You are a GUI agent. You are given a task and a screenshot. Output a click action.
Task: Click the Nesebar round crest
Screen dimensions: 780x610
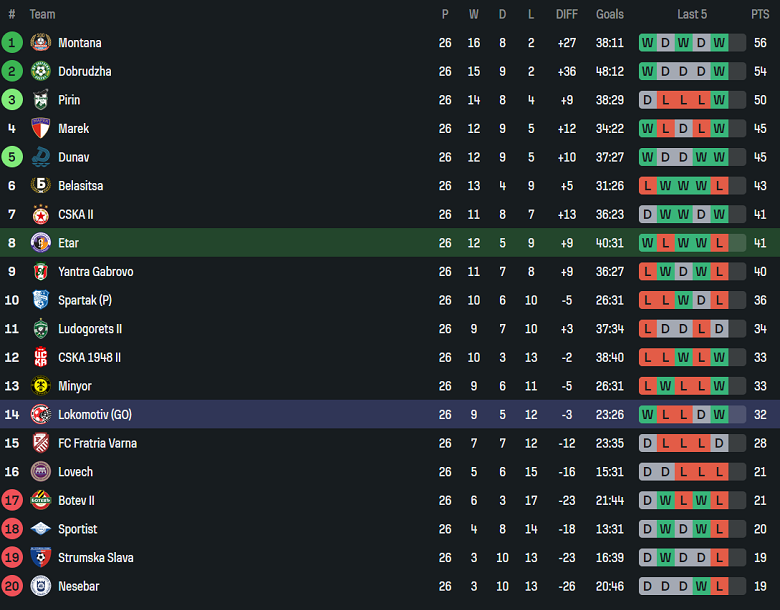(41, 586)
